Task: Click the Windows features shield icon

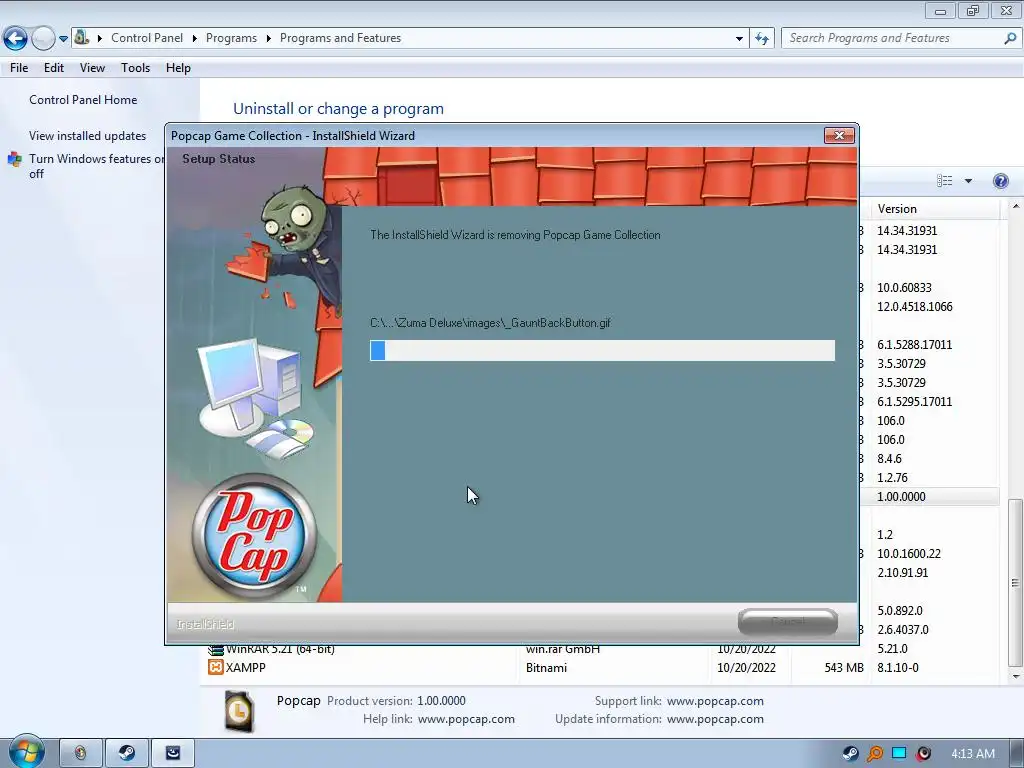Action: click(x=14, y=159)
